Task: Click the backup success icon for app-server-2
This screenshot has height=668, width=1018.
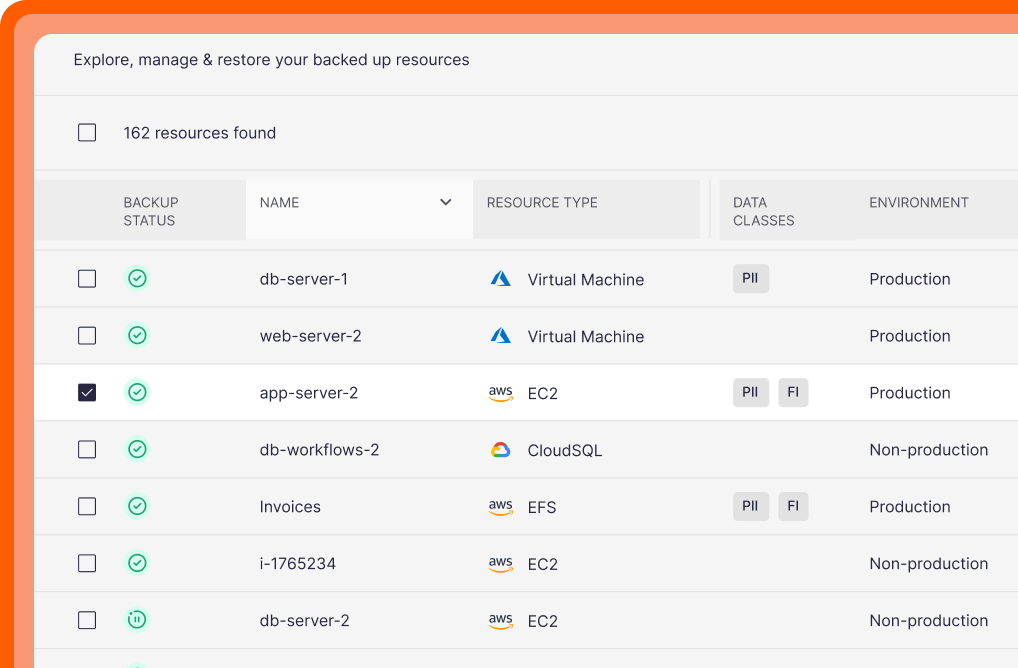Action: [137, 392]
